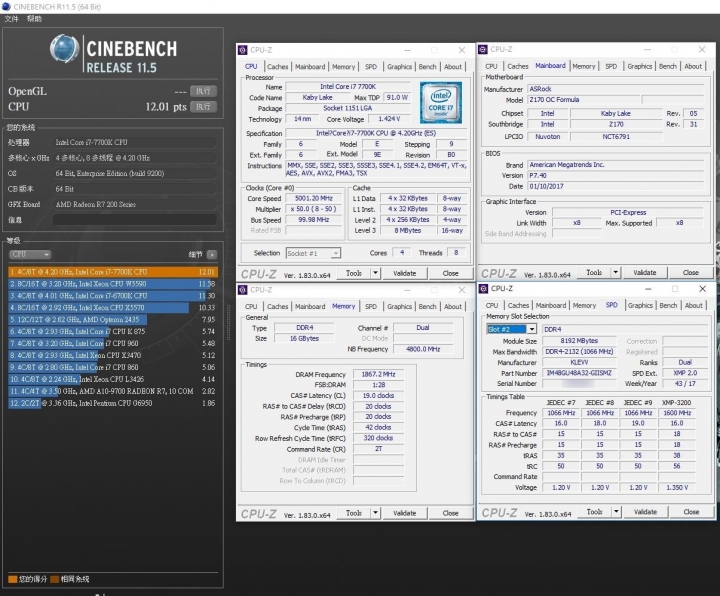Select AMD A10-9700 RADEON R7 ranking row
This screenshot has height=596, width=720.
(112, 391)
